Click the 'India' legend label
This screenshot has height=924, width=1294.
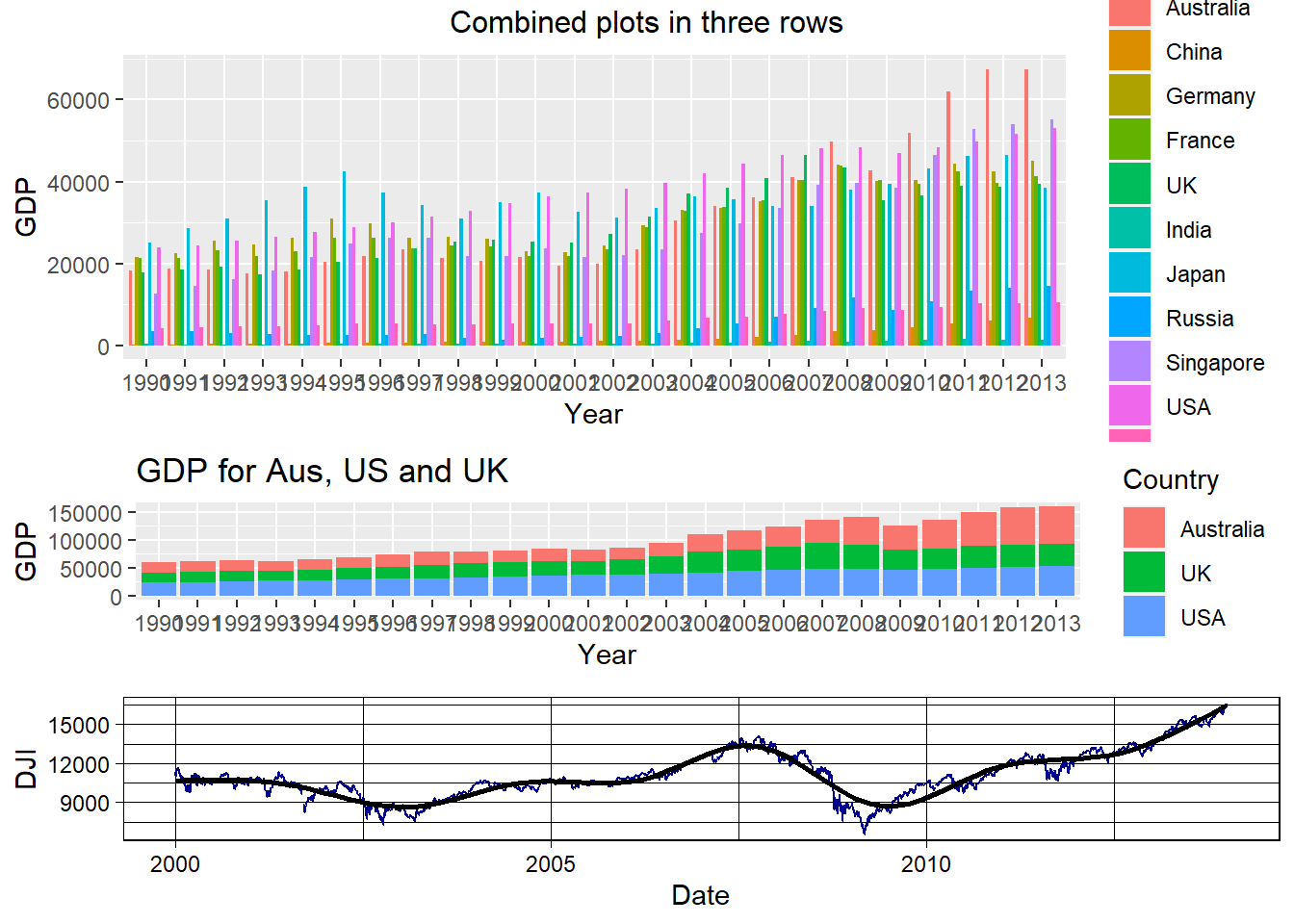point(1188,230)
